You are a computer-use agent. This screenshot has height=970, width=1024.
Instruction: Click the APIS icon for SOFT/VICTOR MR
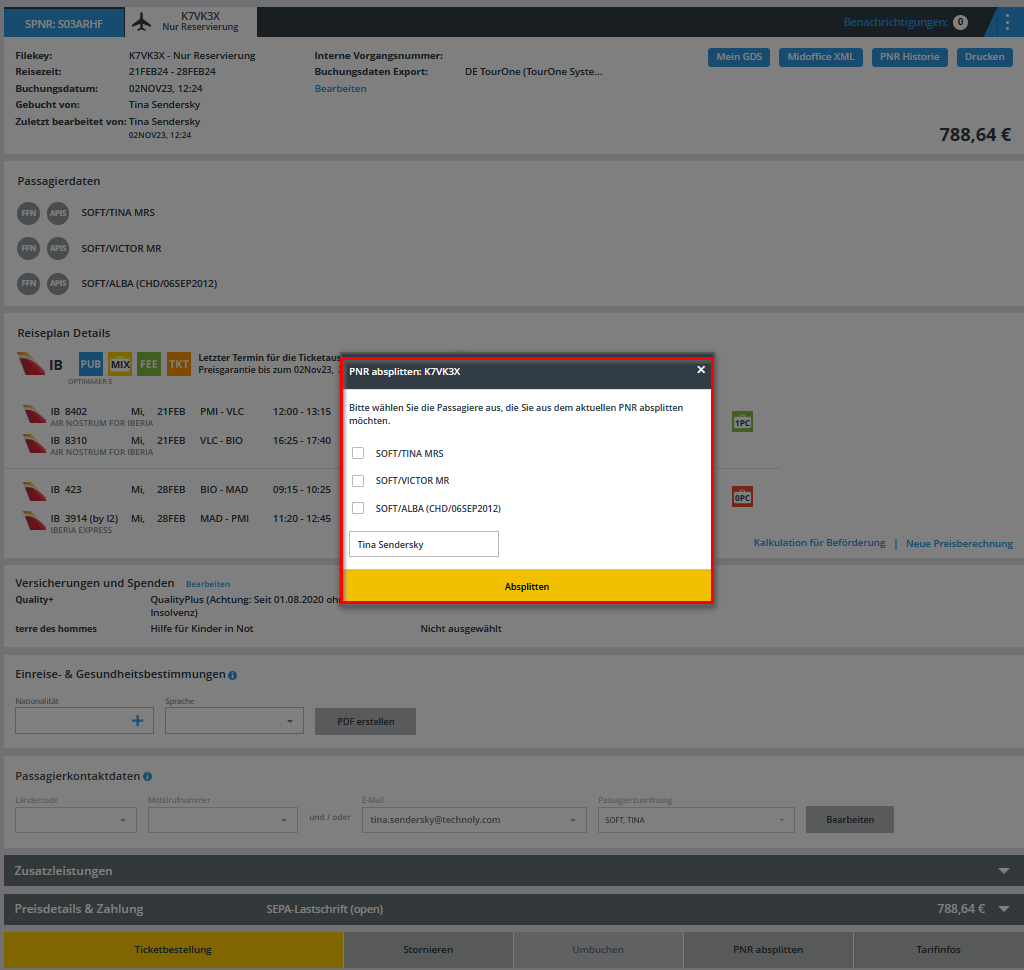coord(58,248)
